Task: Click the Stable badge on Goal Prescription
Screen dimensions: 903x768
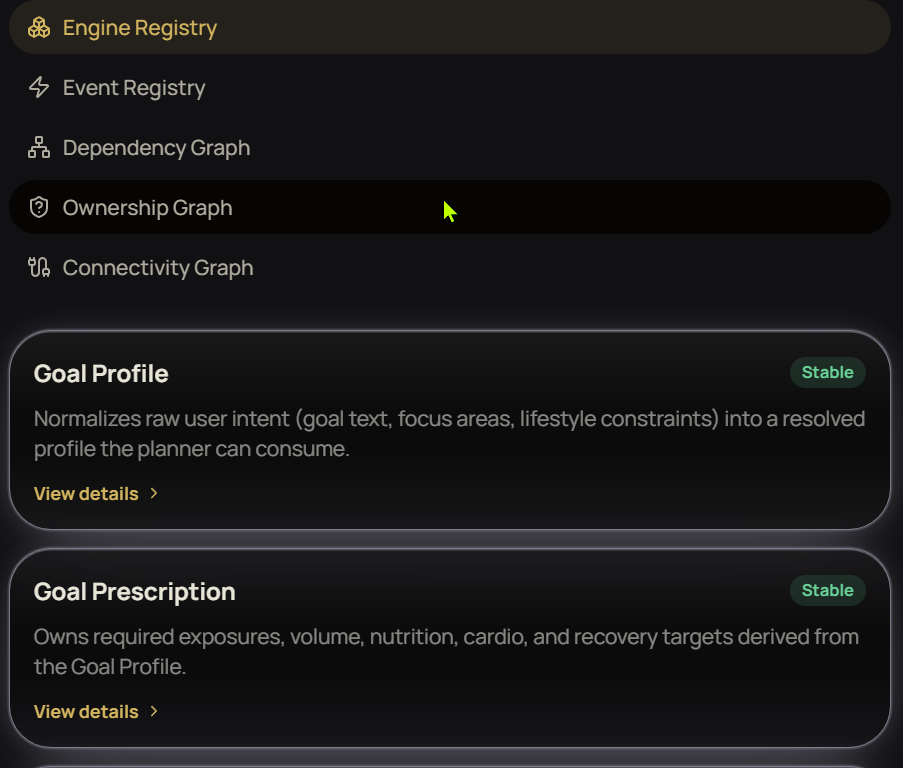Action: 828,591
